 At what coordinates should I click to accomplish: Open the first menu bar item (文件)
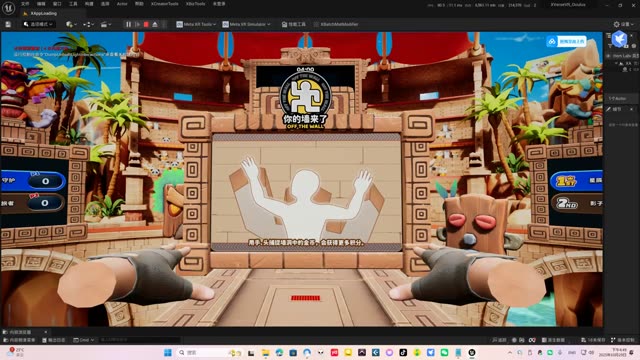25,4
